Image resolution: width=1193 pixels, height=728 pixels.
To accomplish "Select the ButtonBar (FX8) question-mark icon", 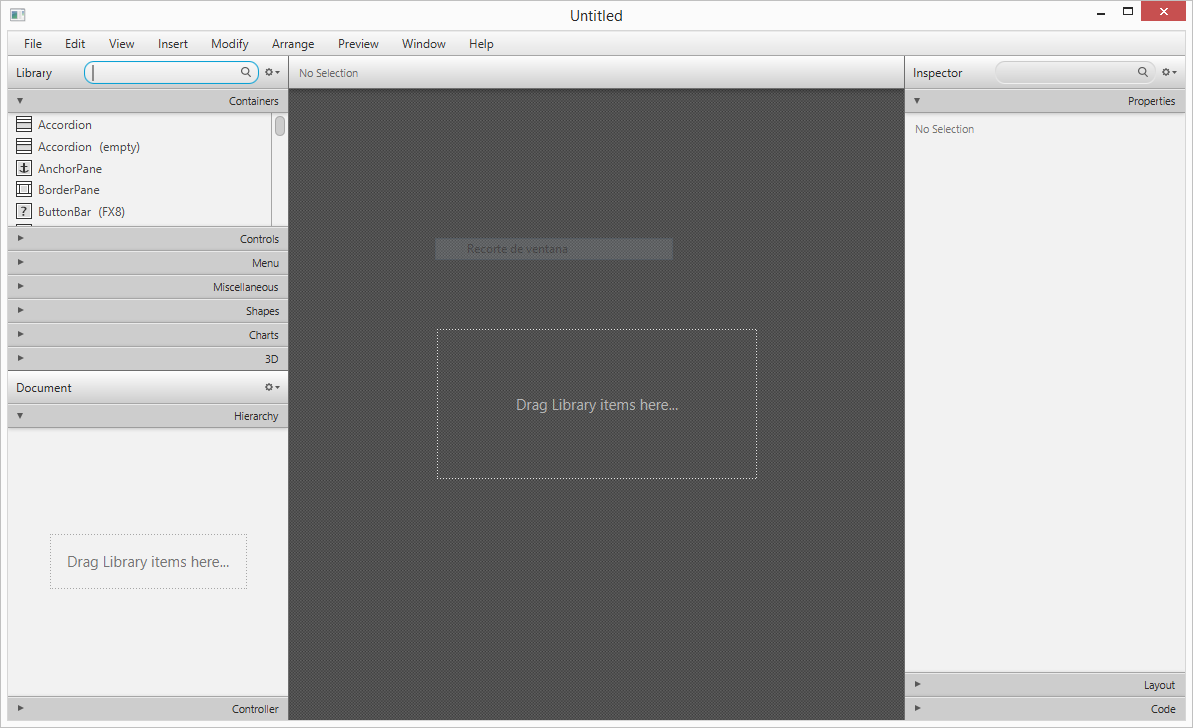I will [x=24, y=212].
